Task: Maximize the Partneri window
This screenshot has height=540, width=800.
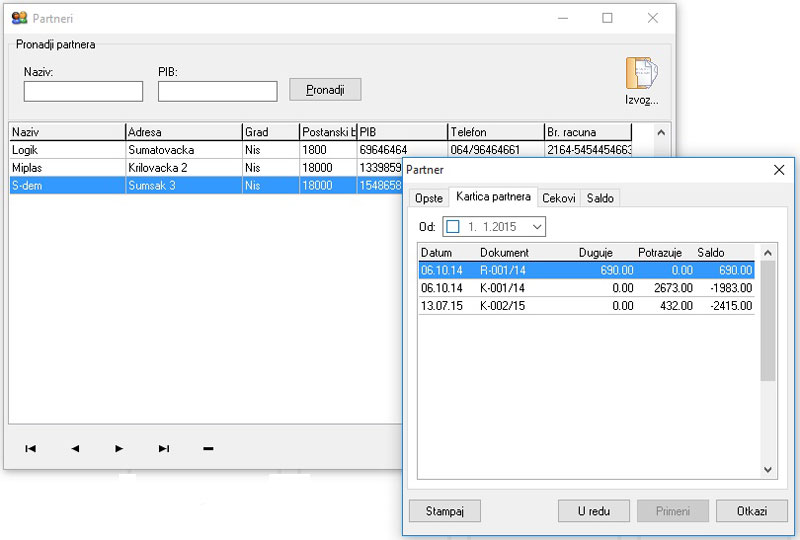Action: pos(607,18)
